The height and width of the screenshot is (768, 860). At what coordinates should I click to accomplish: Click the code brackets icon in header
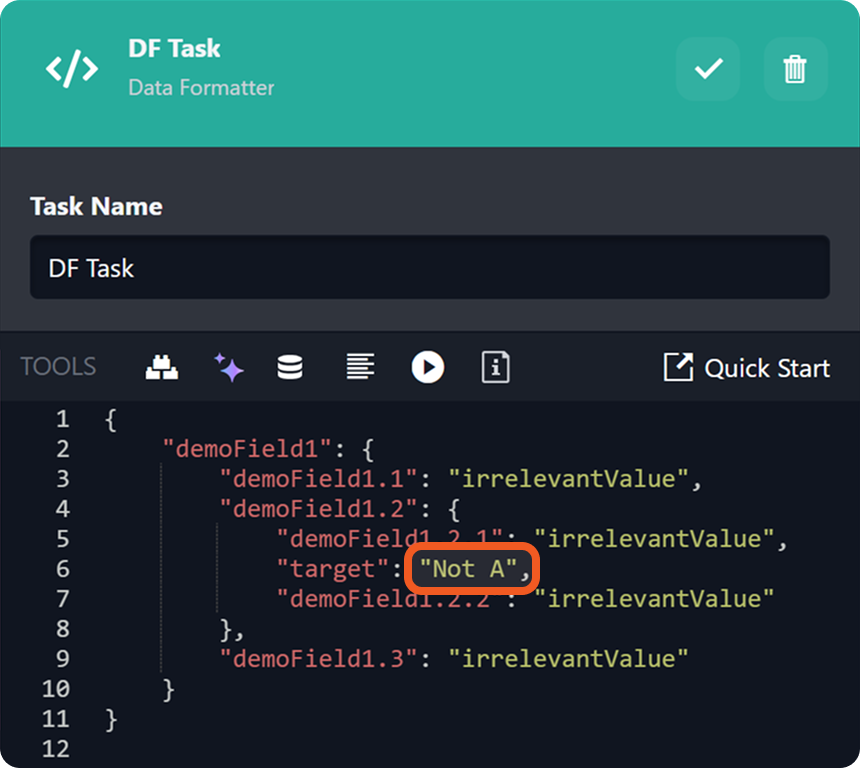click(x=72, y=68)
